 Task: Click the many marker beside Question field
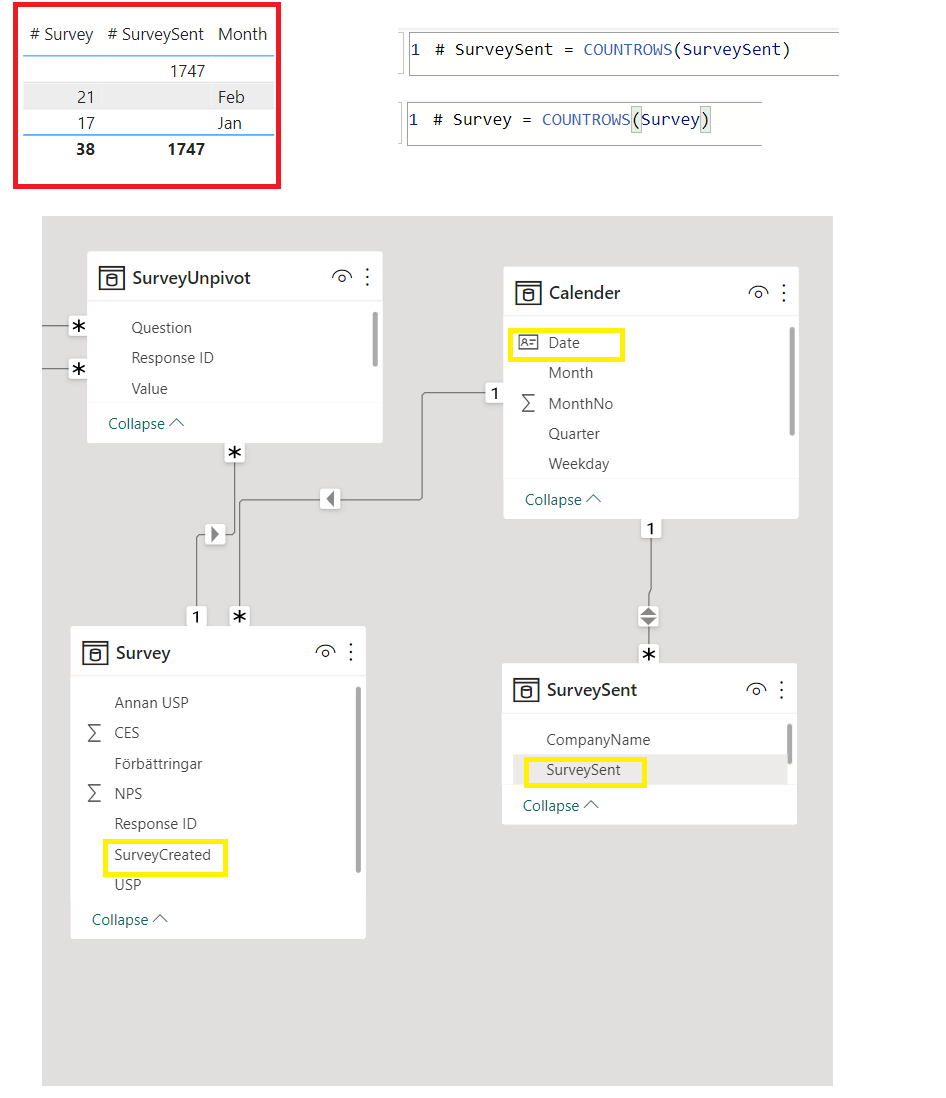(x=78, y=326)
